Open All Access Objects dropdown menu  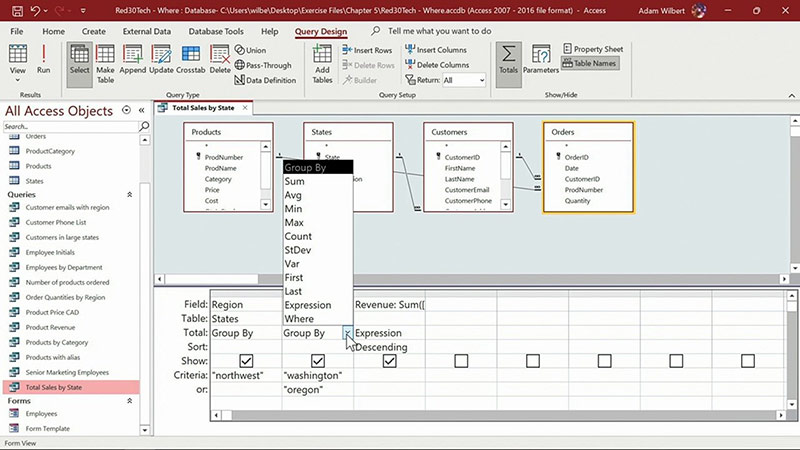point(126,110)
